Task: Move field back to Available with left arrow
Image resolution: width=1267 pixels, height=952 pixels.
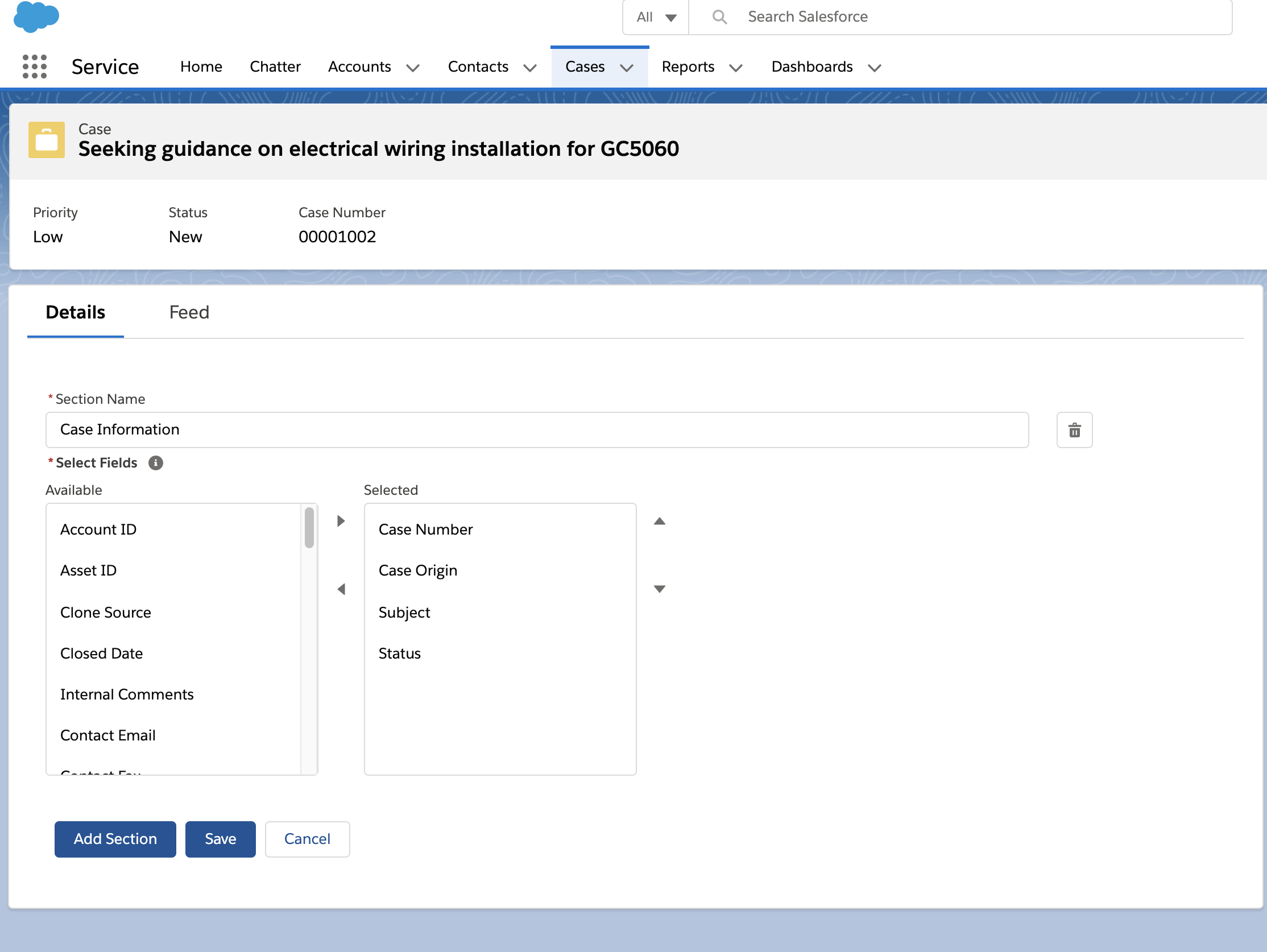Action: click(341, 589)
